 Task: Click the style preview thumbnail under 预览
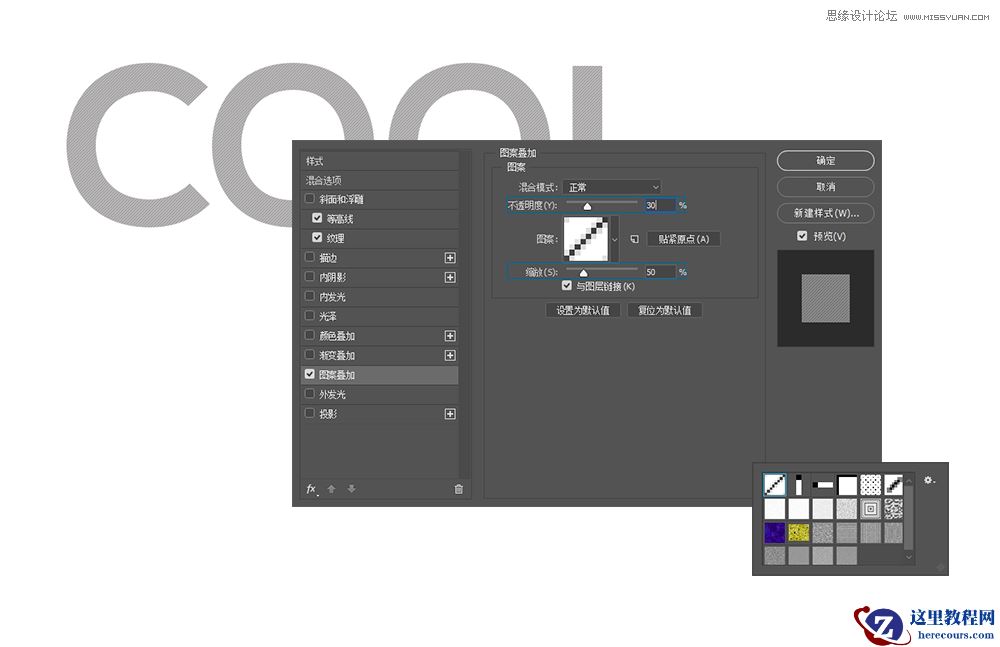[x=825, y=299]
